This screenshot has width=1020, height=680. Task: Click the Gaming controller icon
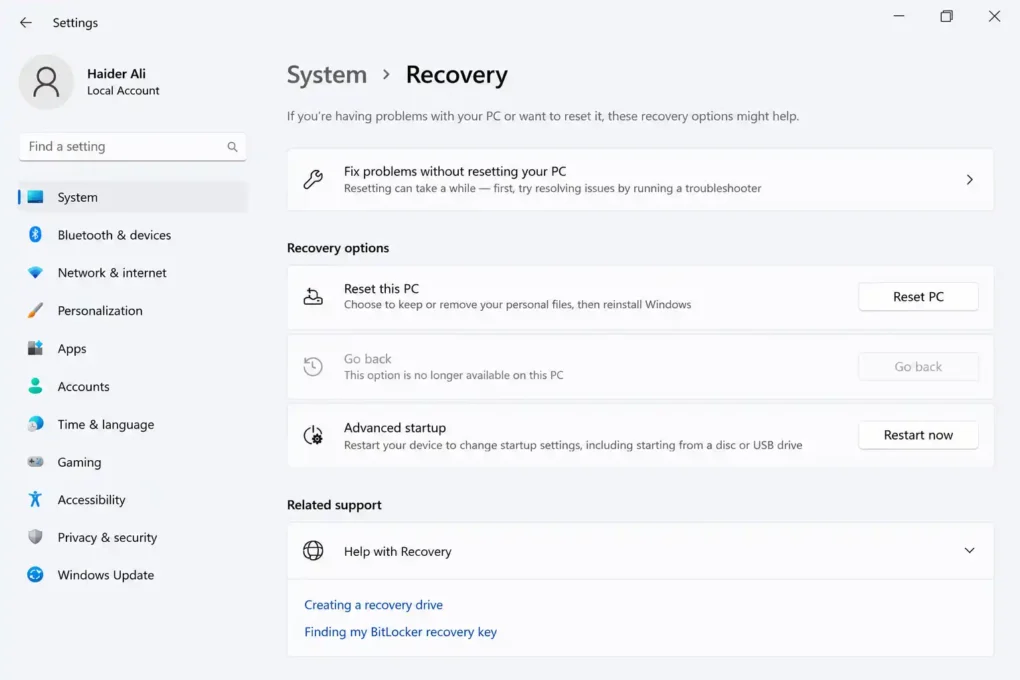(36, 462)
